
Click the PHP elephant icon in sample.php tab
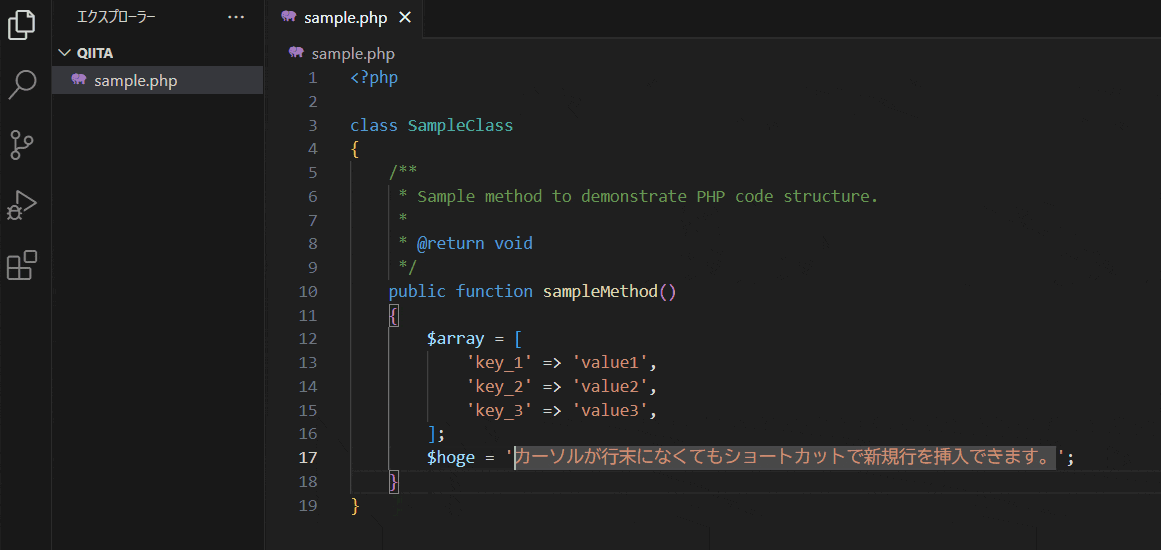point(289,17)
